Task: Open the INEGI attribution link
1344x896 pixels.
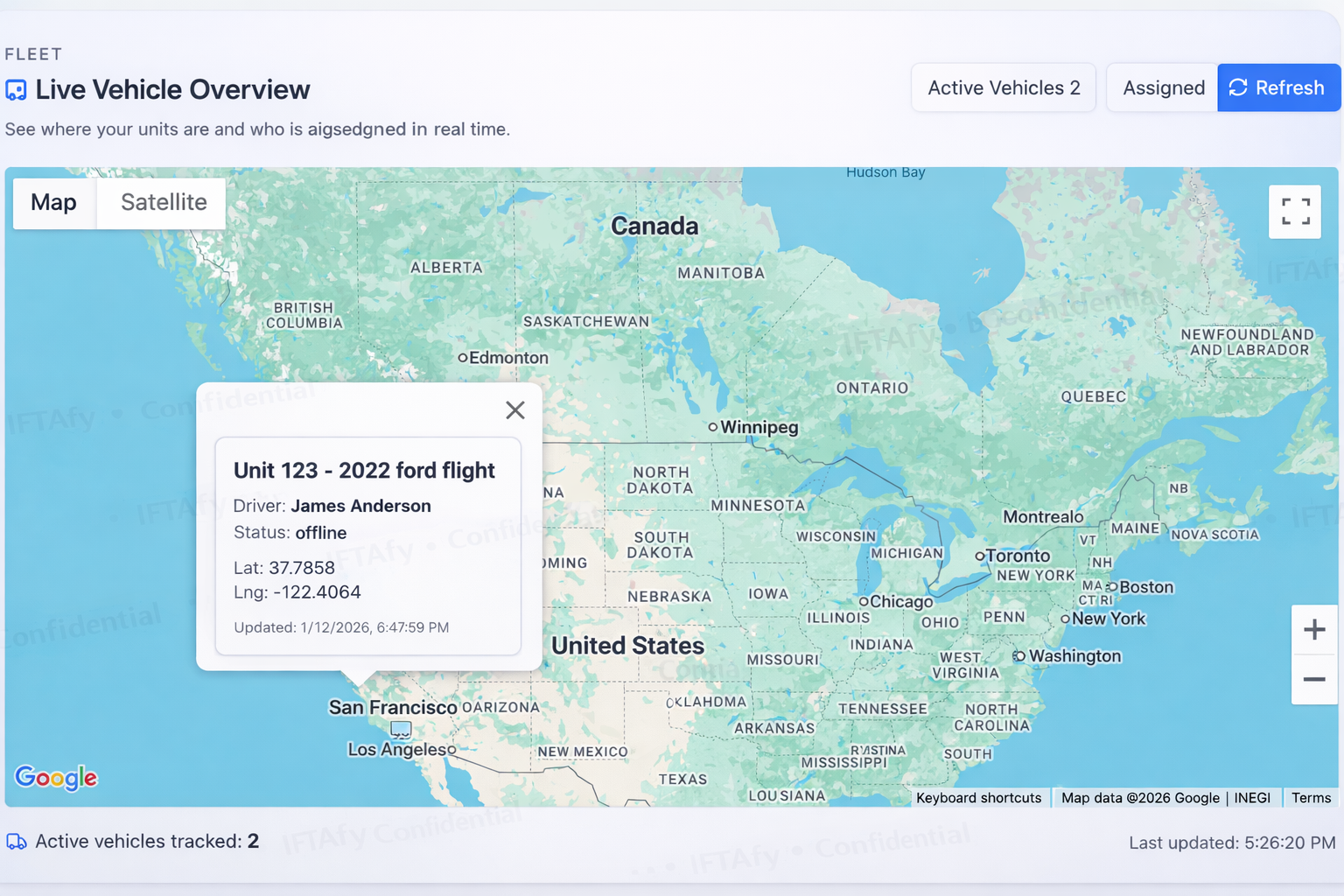Action: (x=1253, y=797)
